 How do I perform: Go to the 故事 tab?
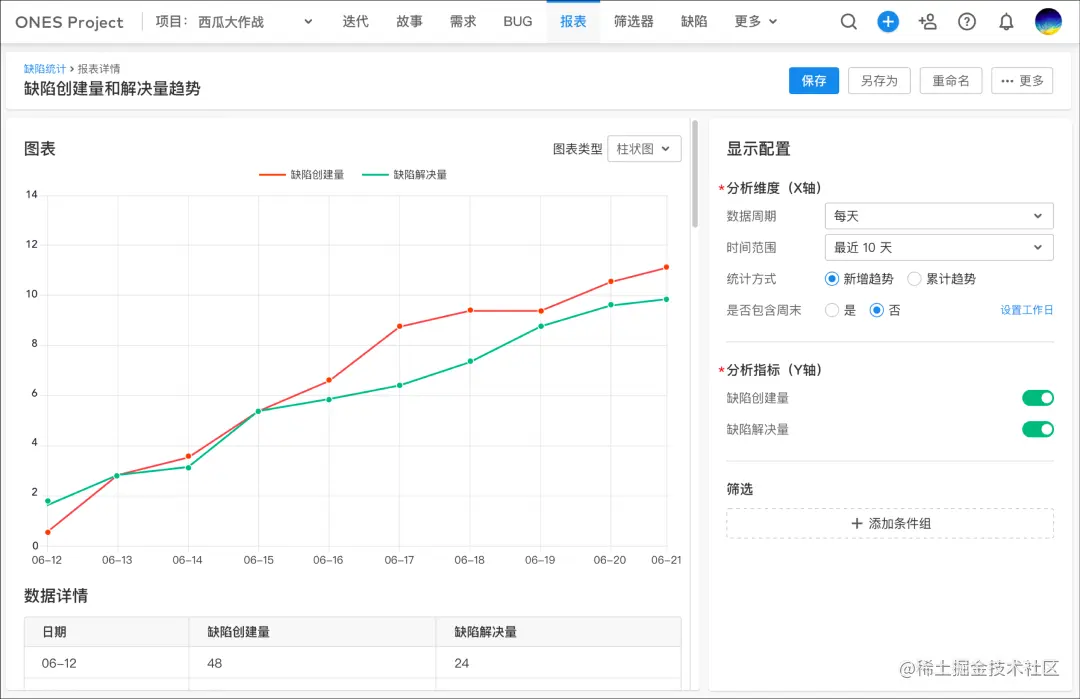pos(409,22)
